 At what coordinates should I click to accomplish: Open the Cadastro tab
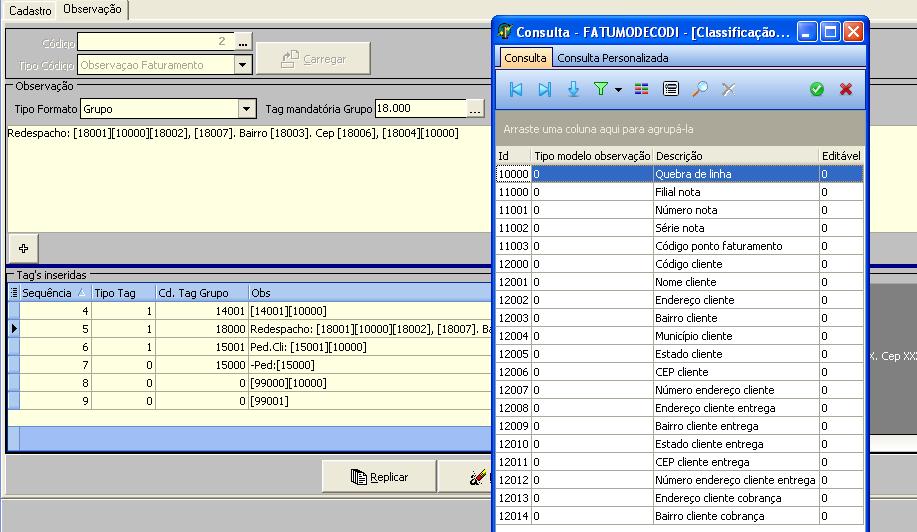[30, 10]
